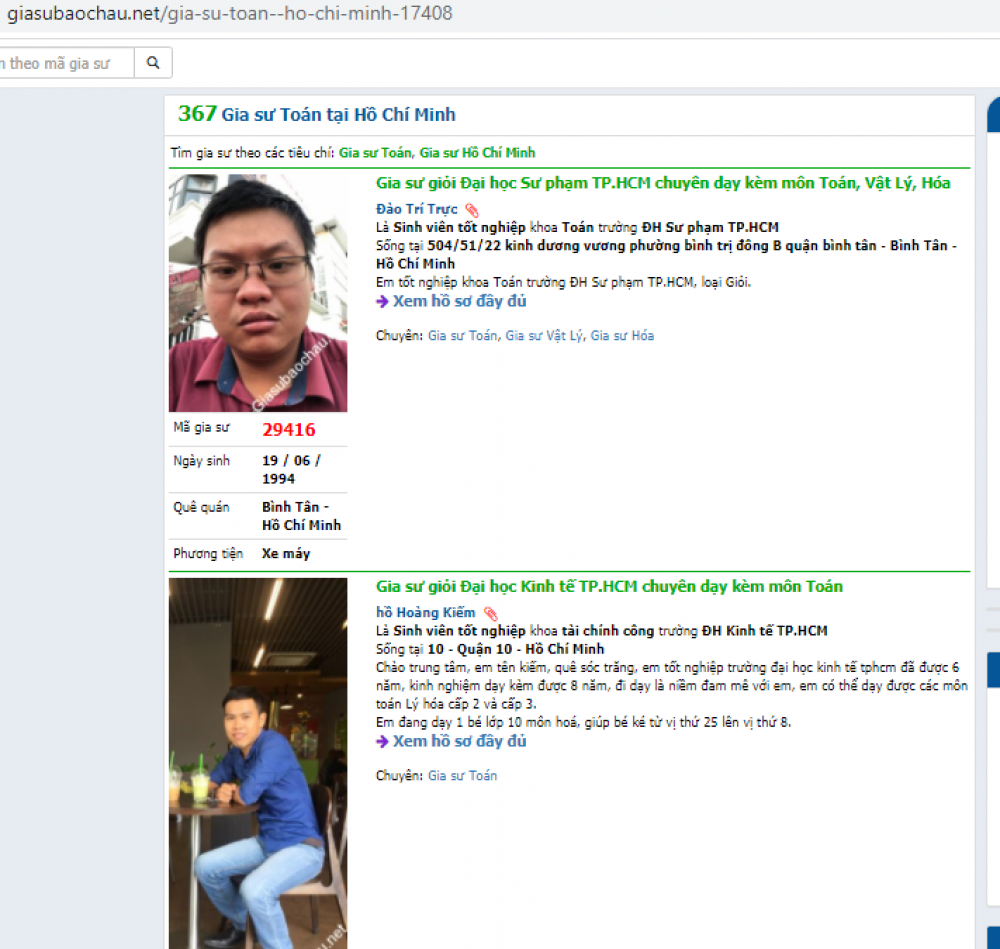Click 'Gia sư Toán' specialty in first listing
The width and height of the screenshot is (1000, 949).
462,336
